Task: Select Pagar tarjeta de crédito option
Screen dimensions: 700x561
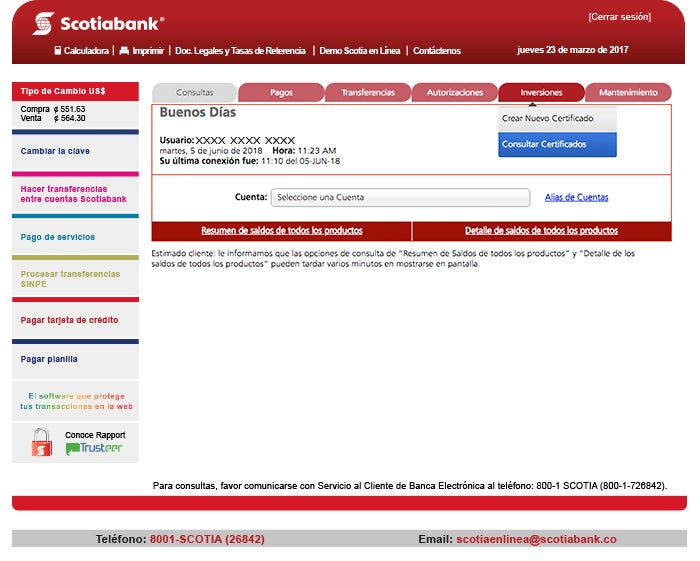Action: (69, 320)
